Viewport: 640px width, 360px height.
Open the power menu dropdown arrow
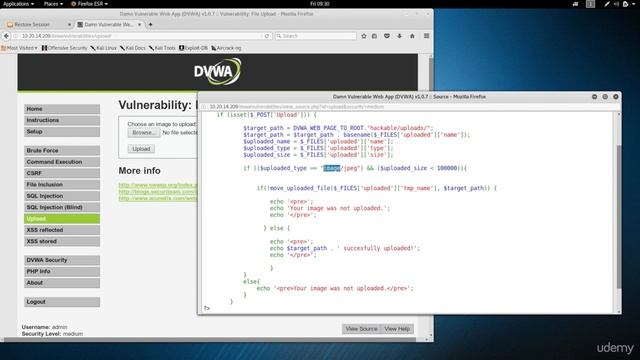pos(632,4)
